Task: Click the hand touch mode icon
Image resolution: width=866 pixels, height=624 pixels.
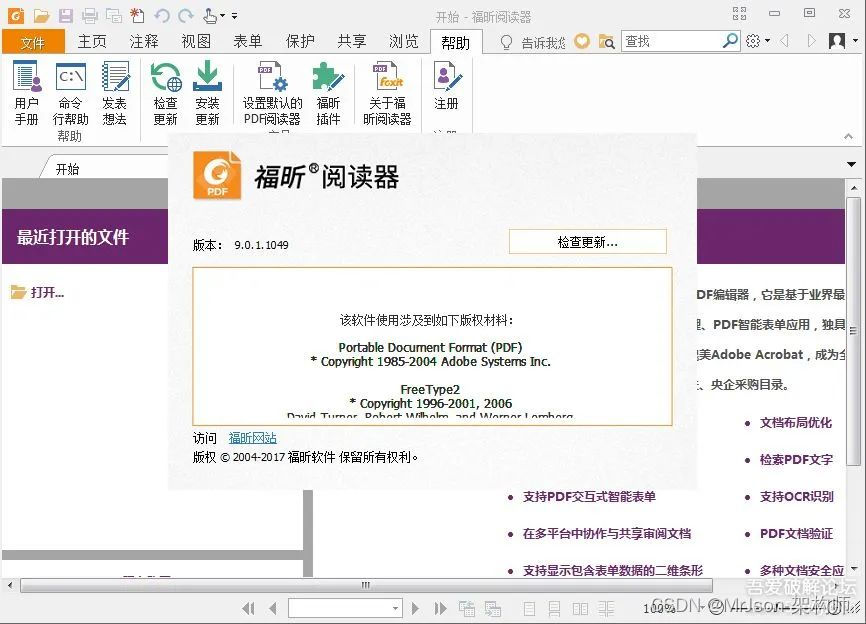Action: (x=210, y=16)
